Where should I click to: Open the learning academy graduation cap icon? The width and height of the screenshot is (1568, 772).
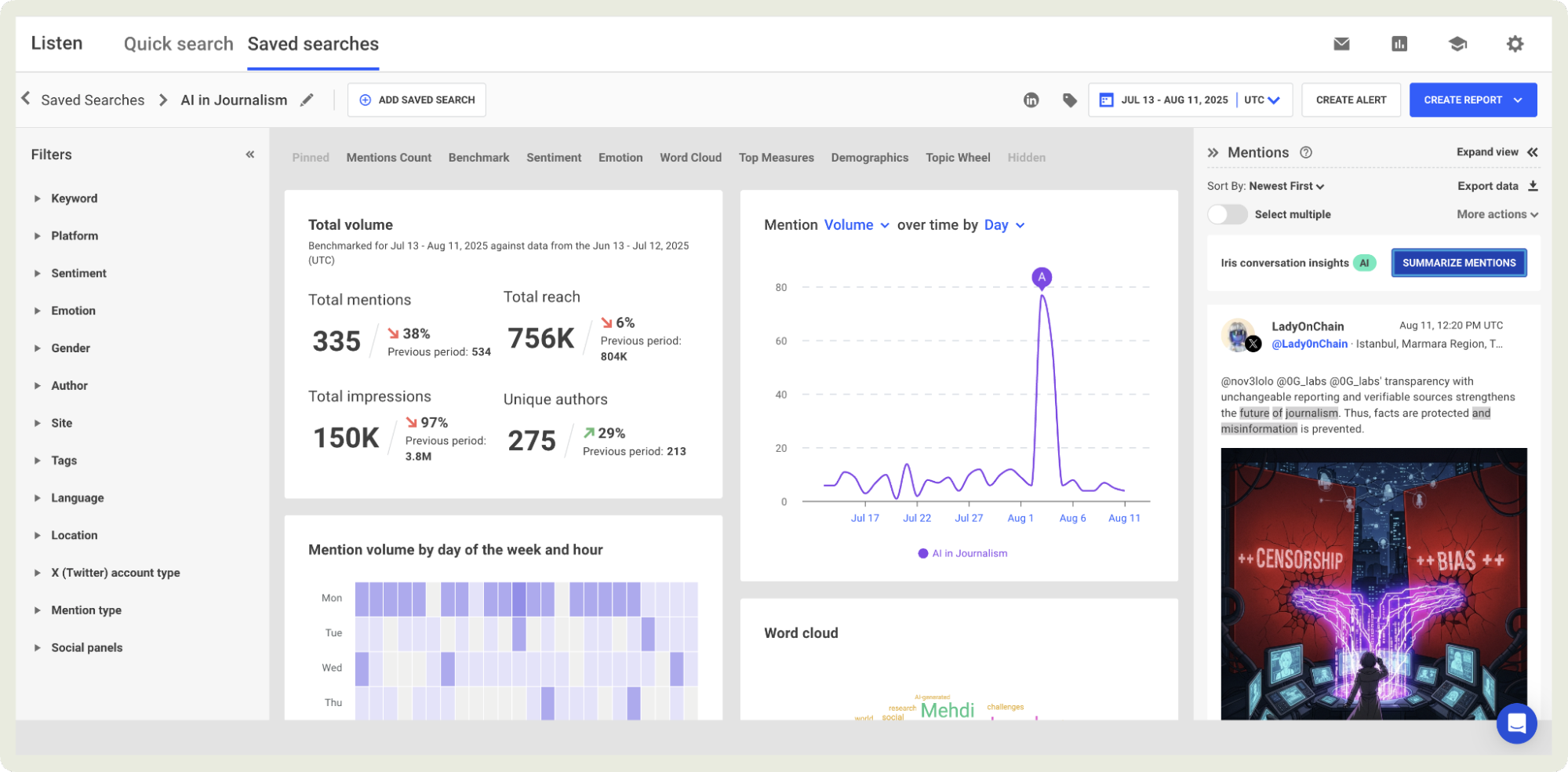1457,44
